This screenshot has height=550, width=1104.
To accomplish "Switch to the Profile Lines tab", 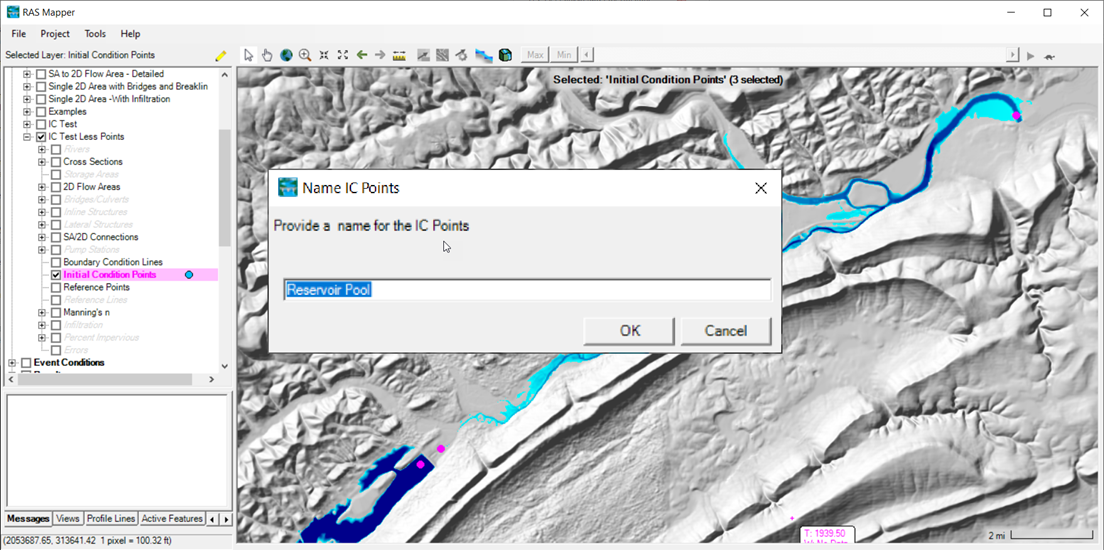I will tap(110, 519).
